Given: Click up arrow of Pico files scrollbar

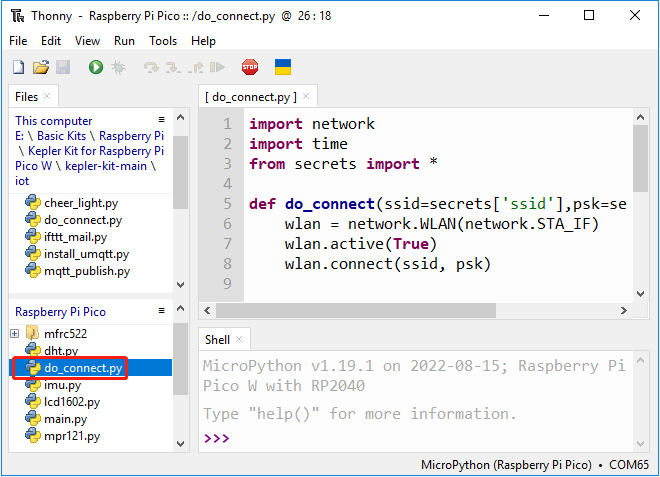Looking at the screenshot, I should click(181, 309).
